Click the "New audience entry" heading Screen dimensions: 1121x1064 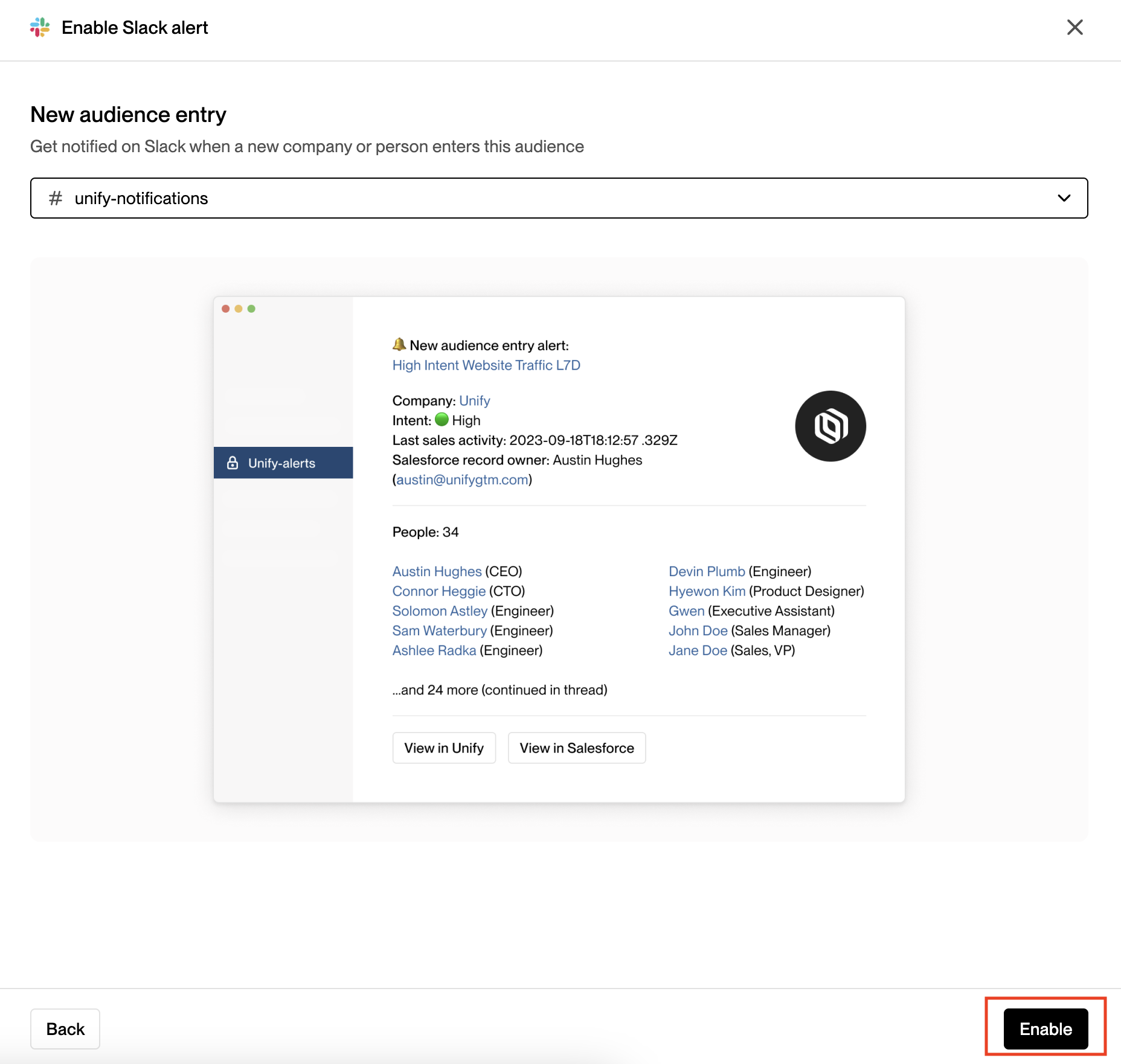tap(128, 115)
